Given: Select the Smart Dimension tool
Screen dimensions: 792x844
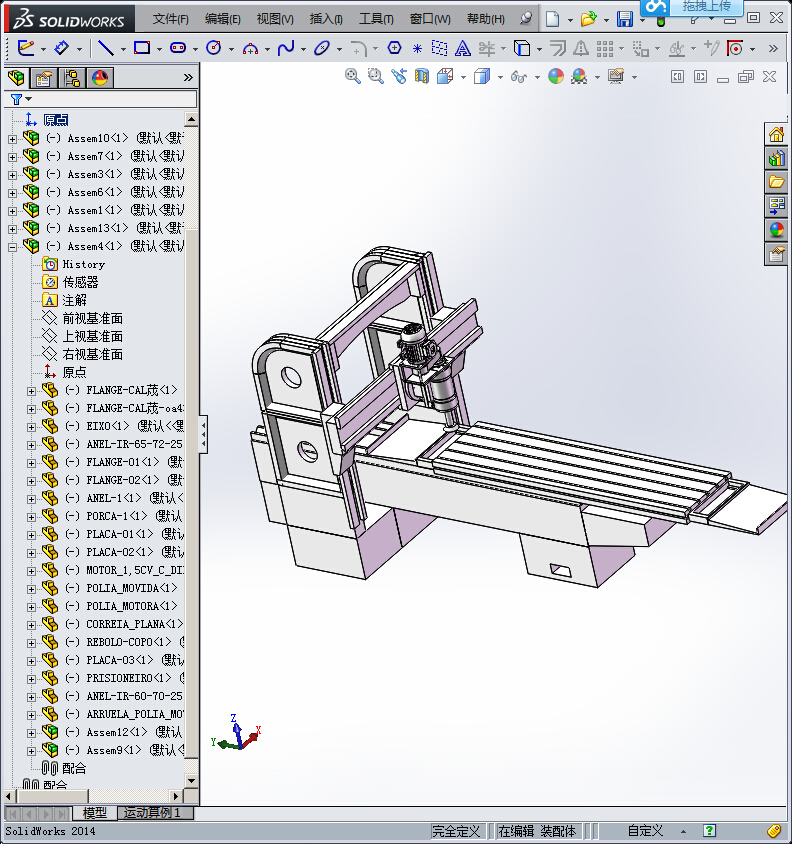Looking at the screenshot, I should [x=61, y=48].
